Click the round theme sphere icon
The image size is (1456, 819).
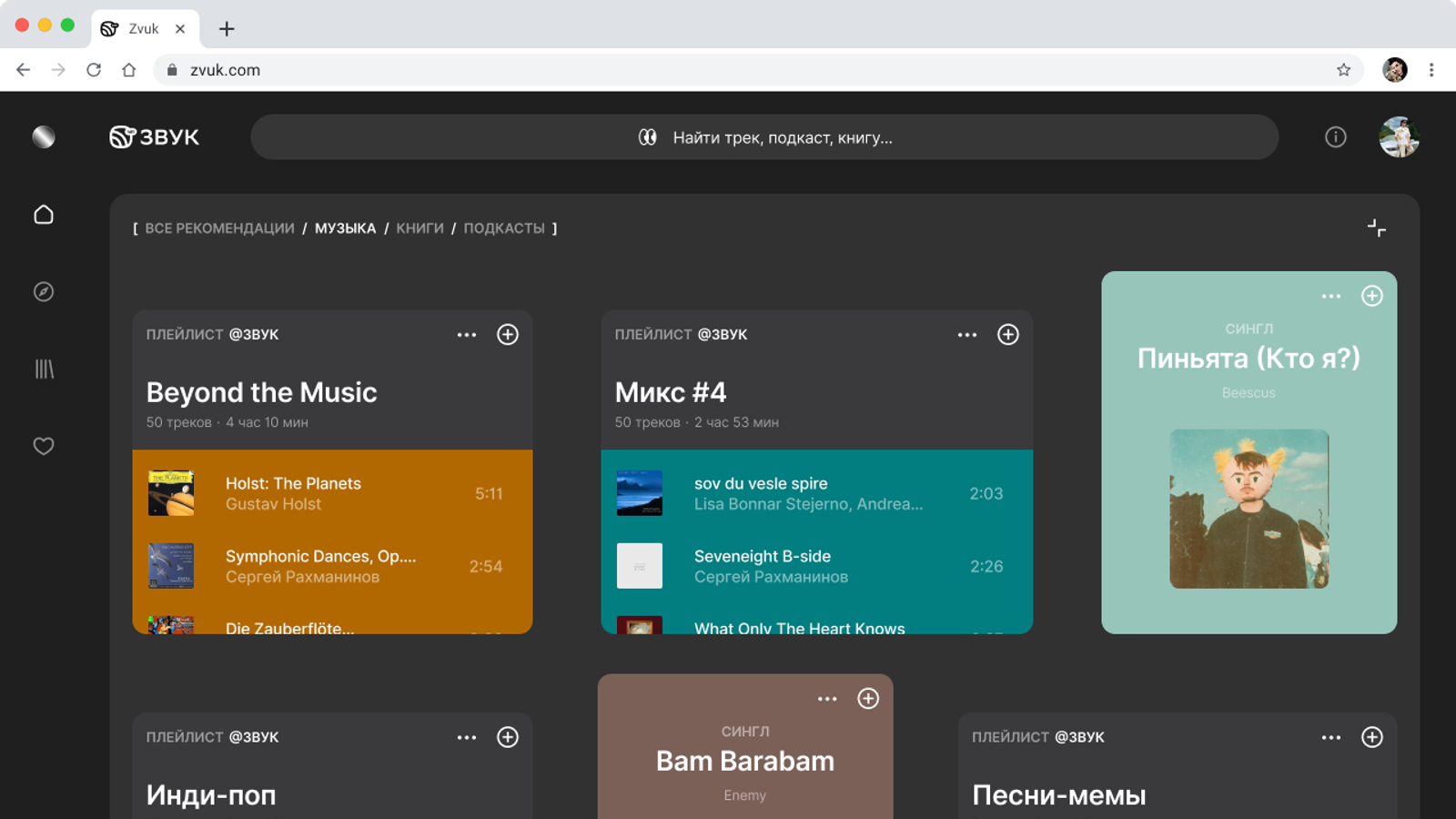[x=44, y=137]
